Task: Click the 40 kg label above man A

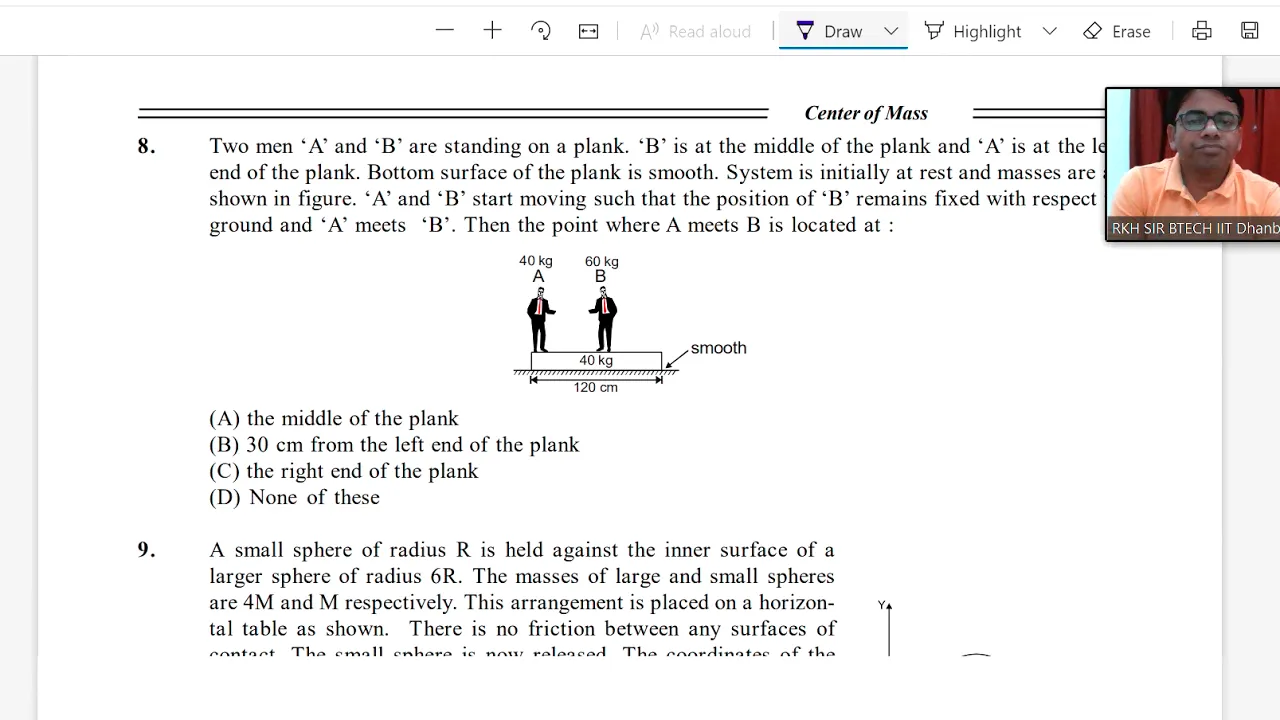Action: 536,261
